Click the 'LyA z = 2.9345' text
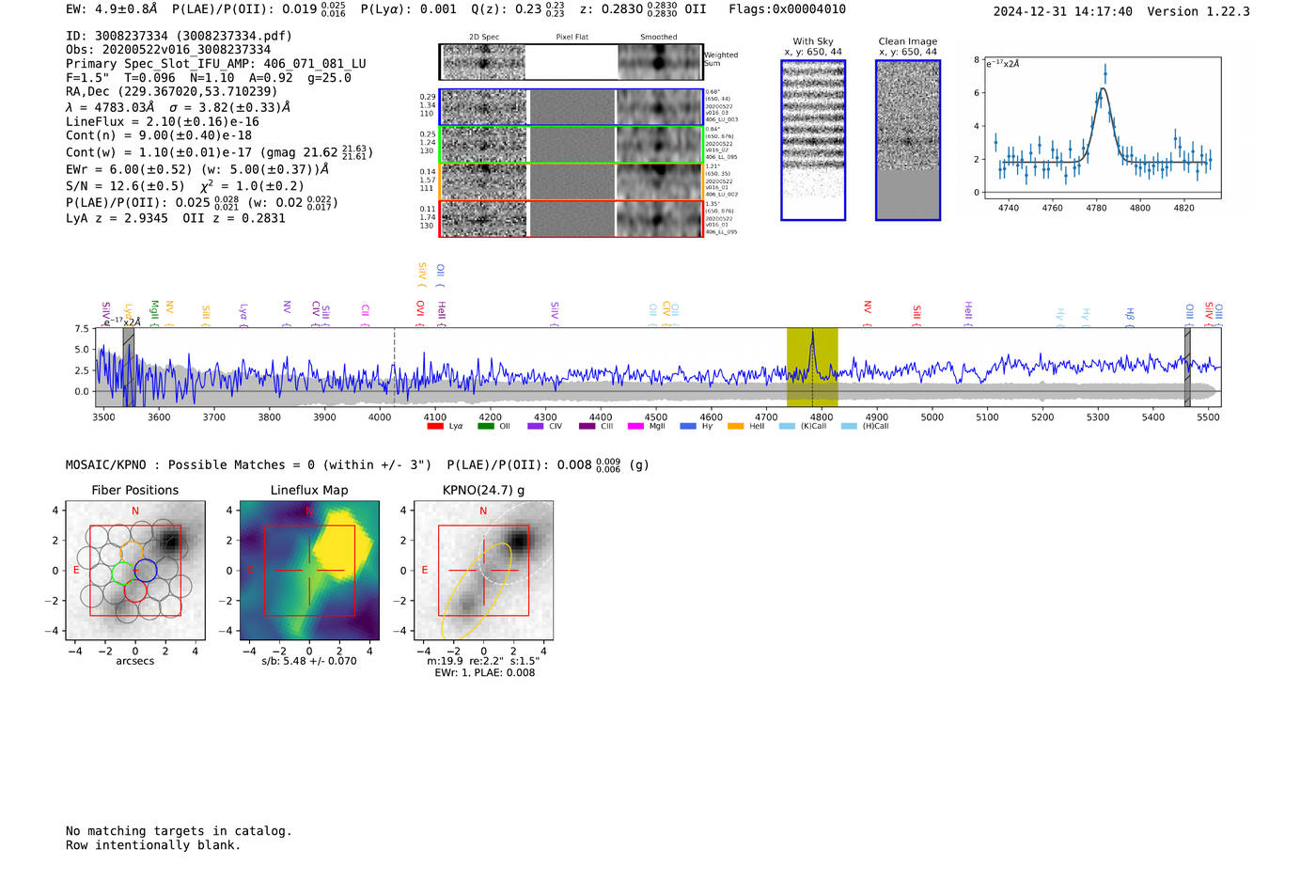Viewport: 1316px width, 896px height. point(117,218)
